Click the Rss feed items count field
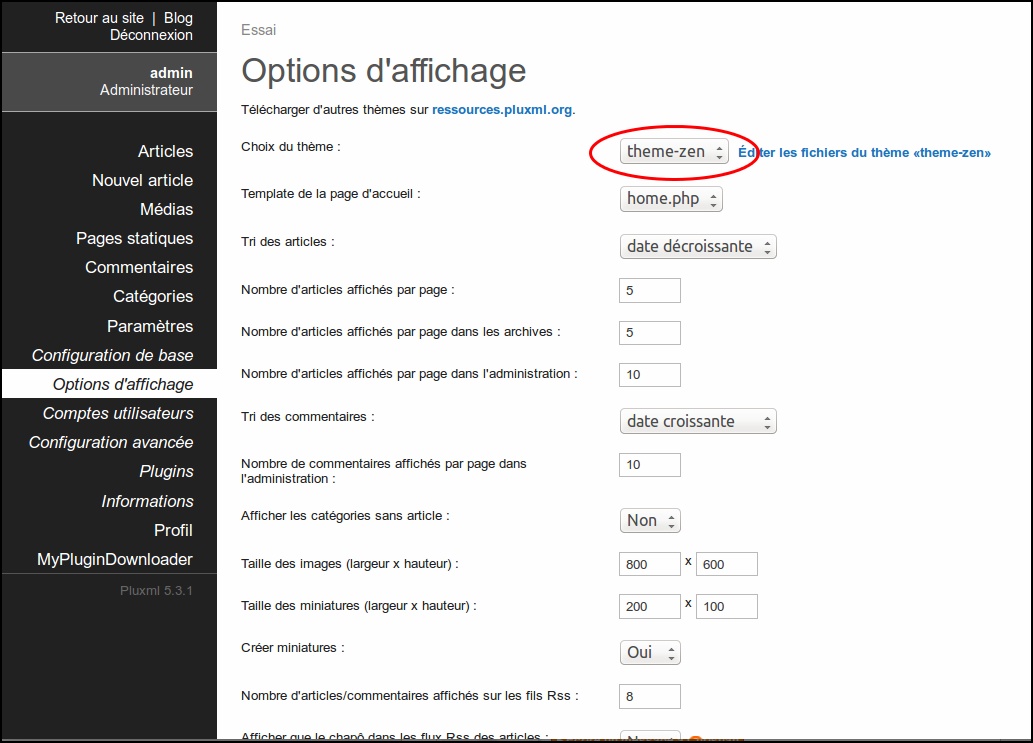The height and width of the screenshot is (743, 1033). [x=650, y=696]
